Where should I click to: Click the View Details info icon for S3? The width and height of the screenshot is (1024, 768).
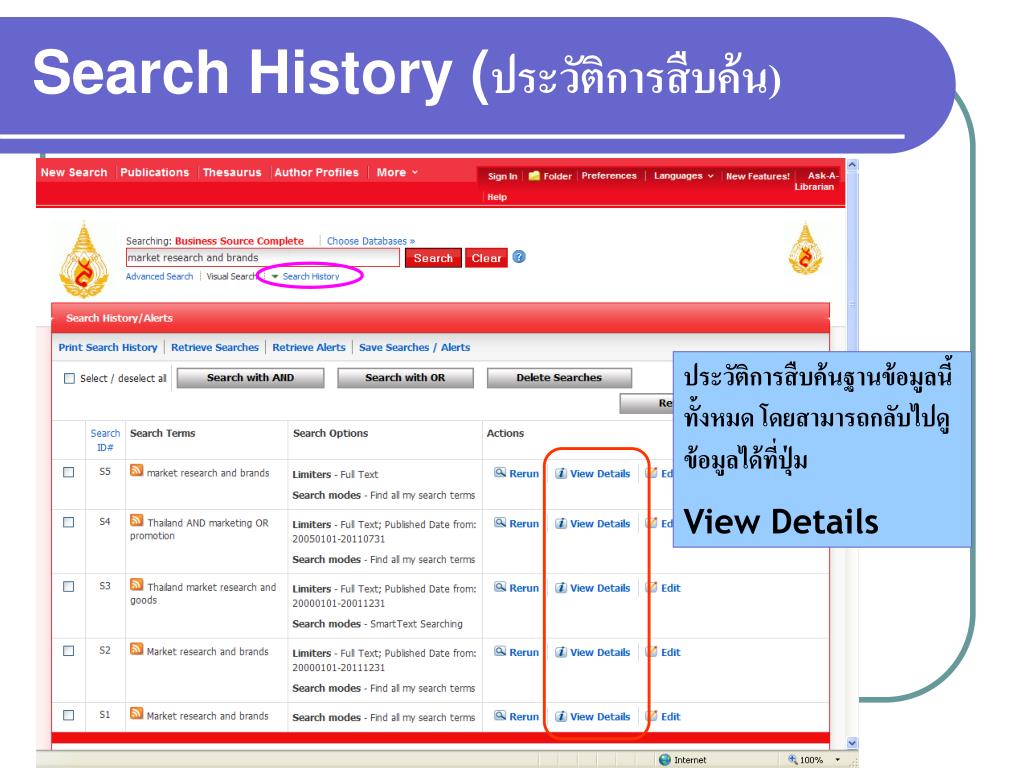(561, 588)
